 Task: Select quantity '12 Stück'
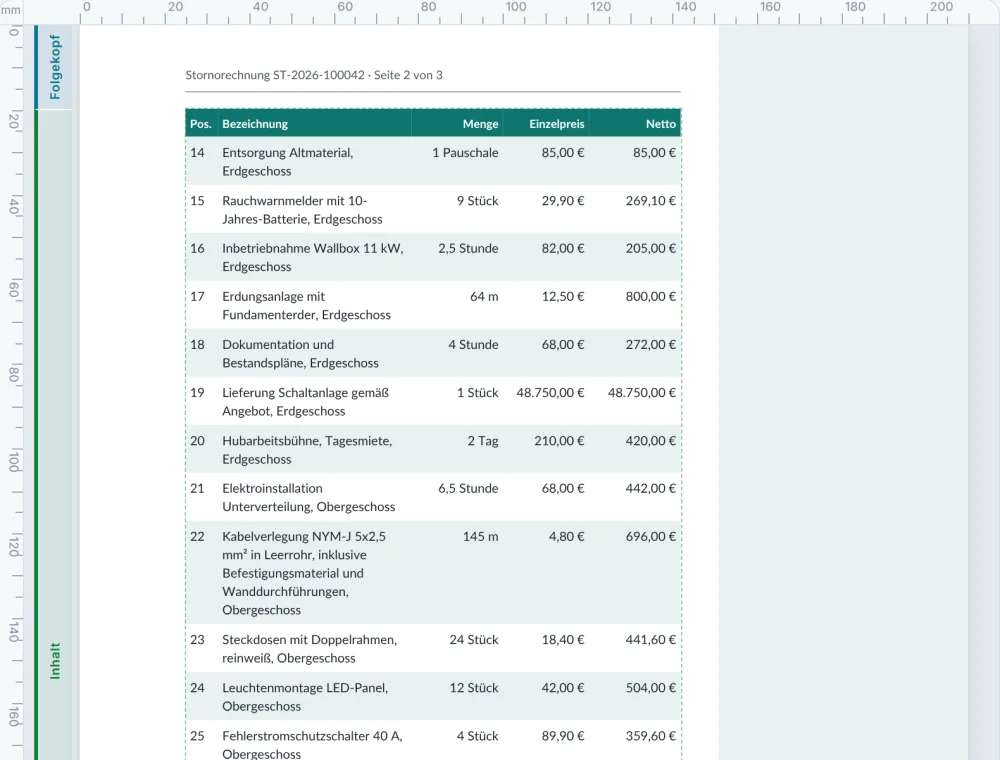474,688
